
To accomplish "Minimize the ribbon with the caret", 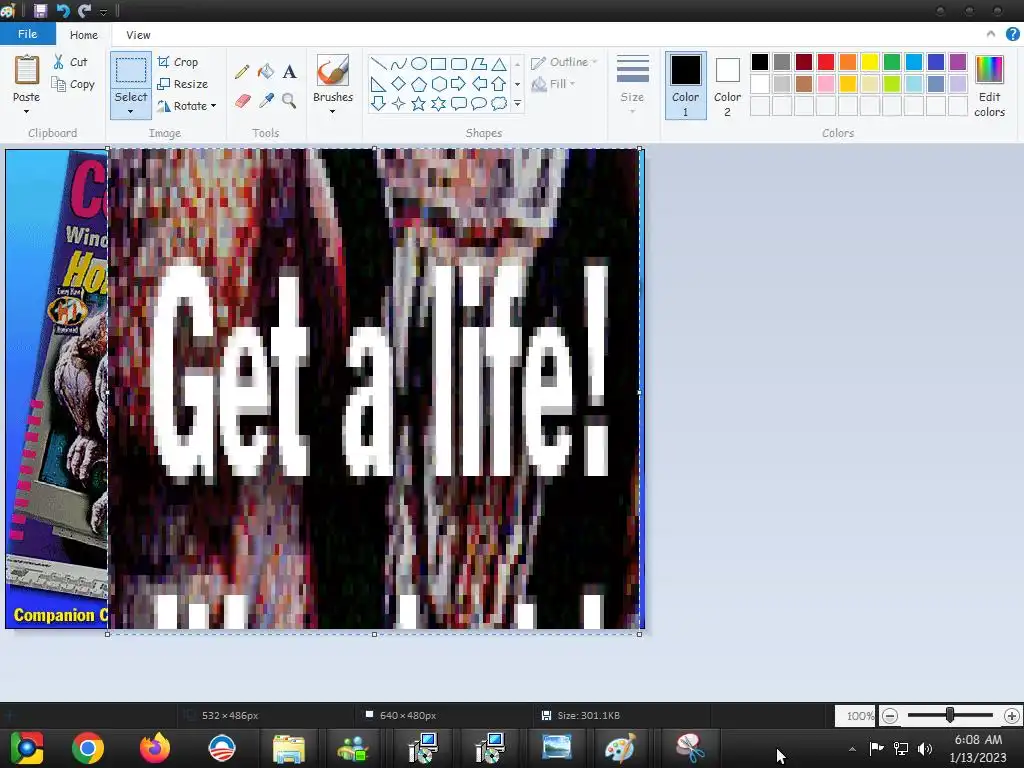I will 991,34.
